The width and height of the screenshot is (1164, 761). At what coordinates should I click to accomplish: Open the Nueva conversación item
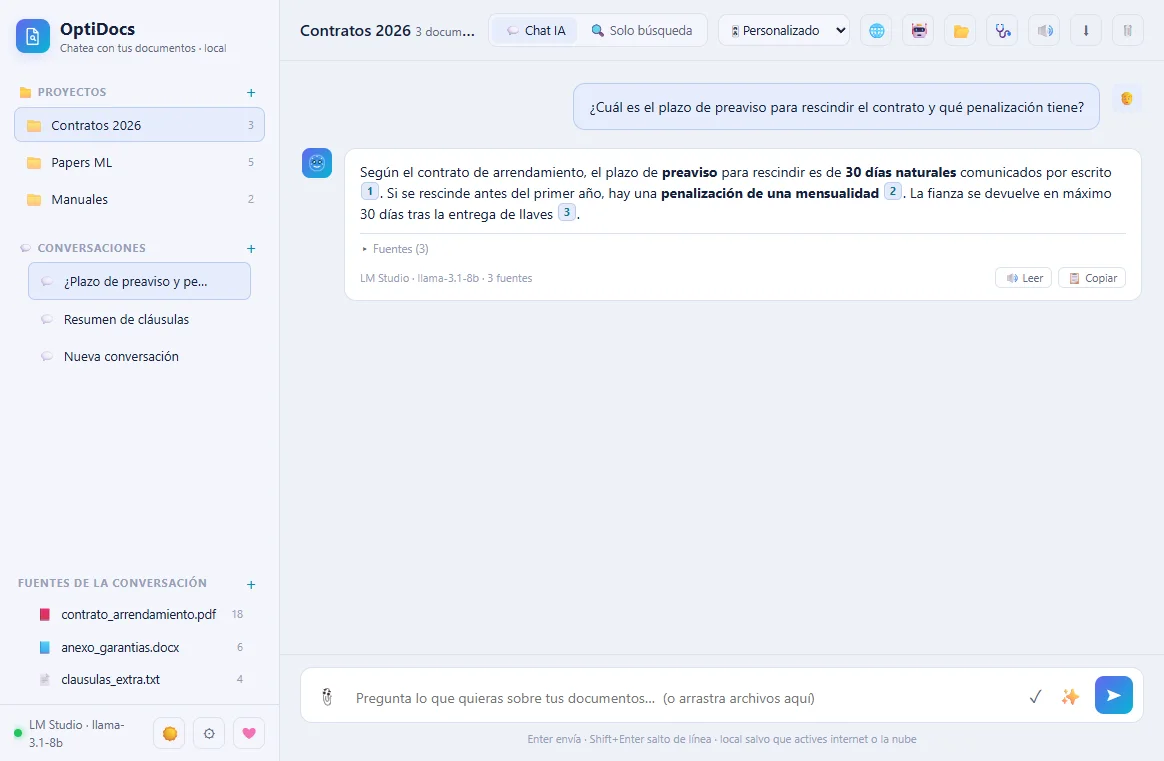pyautogui.click(x=140, y=356)
